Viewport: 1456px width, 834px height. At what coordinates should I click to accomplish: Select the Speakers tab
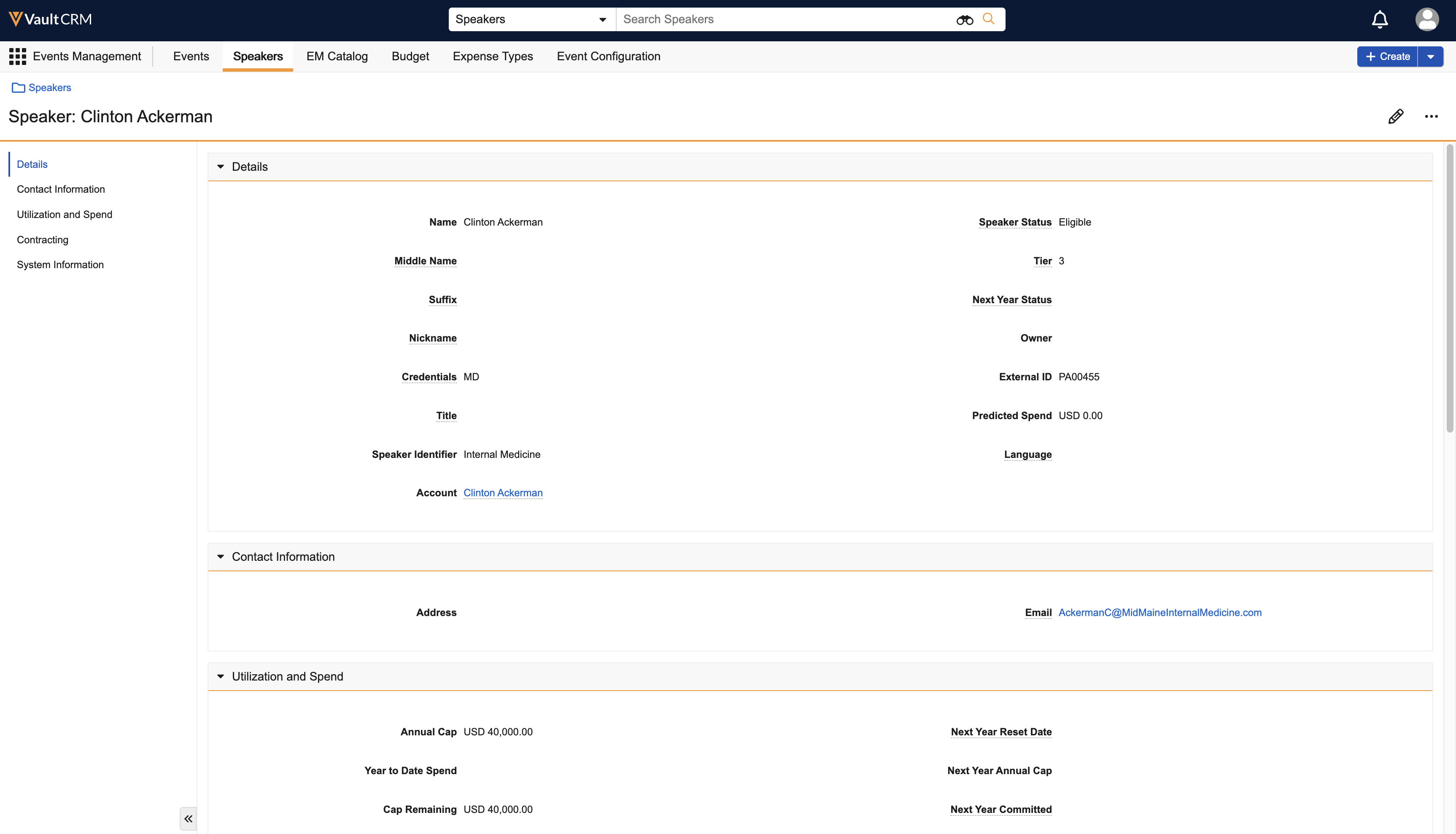[258, 56]
